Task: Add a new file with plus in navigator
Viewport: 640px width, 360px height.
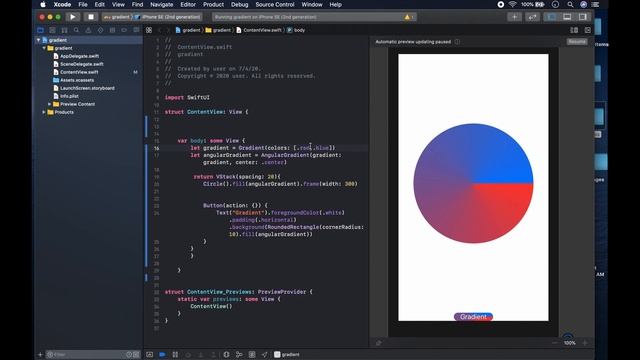Action: [40, 354]
